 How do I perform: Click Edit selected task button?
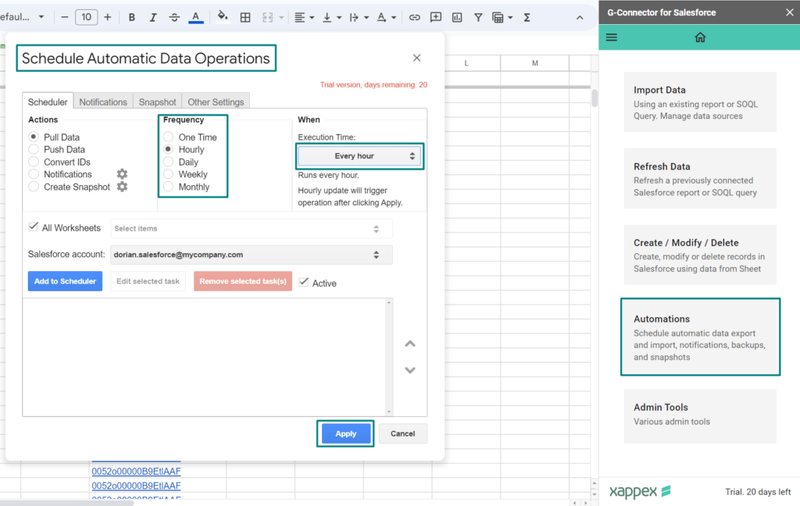point(148,281)
